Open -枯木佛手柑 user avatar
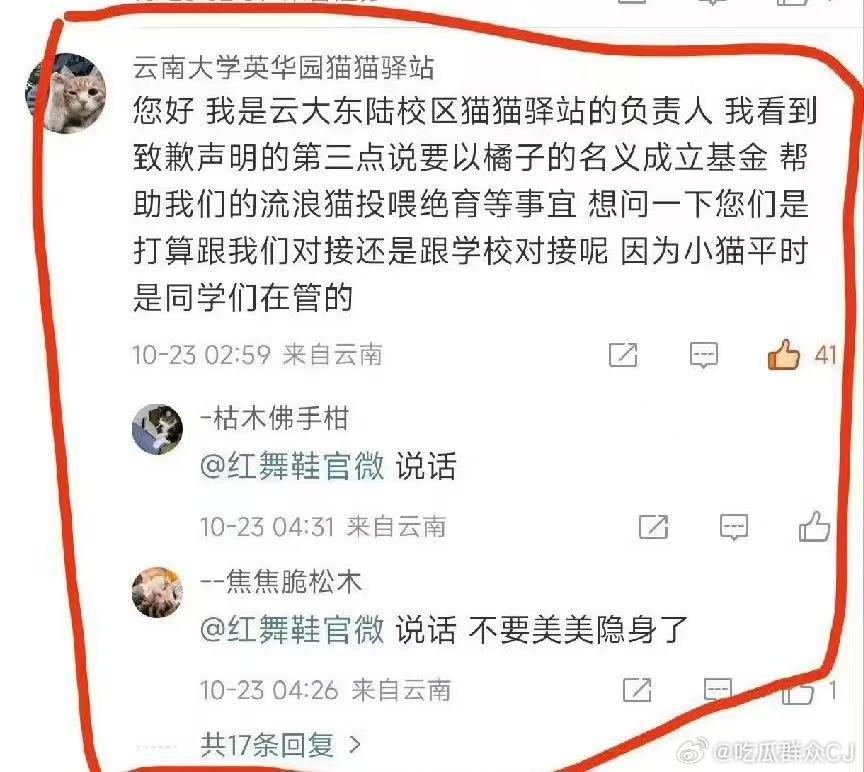 [158, 429]
